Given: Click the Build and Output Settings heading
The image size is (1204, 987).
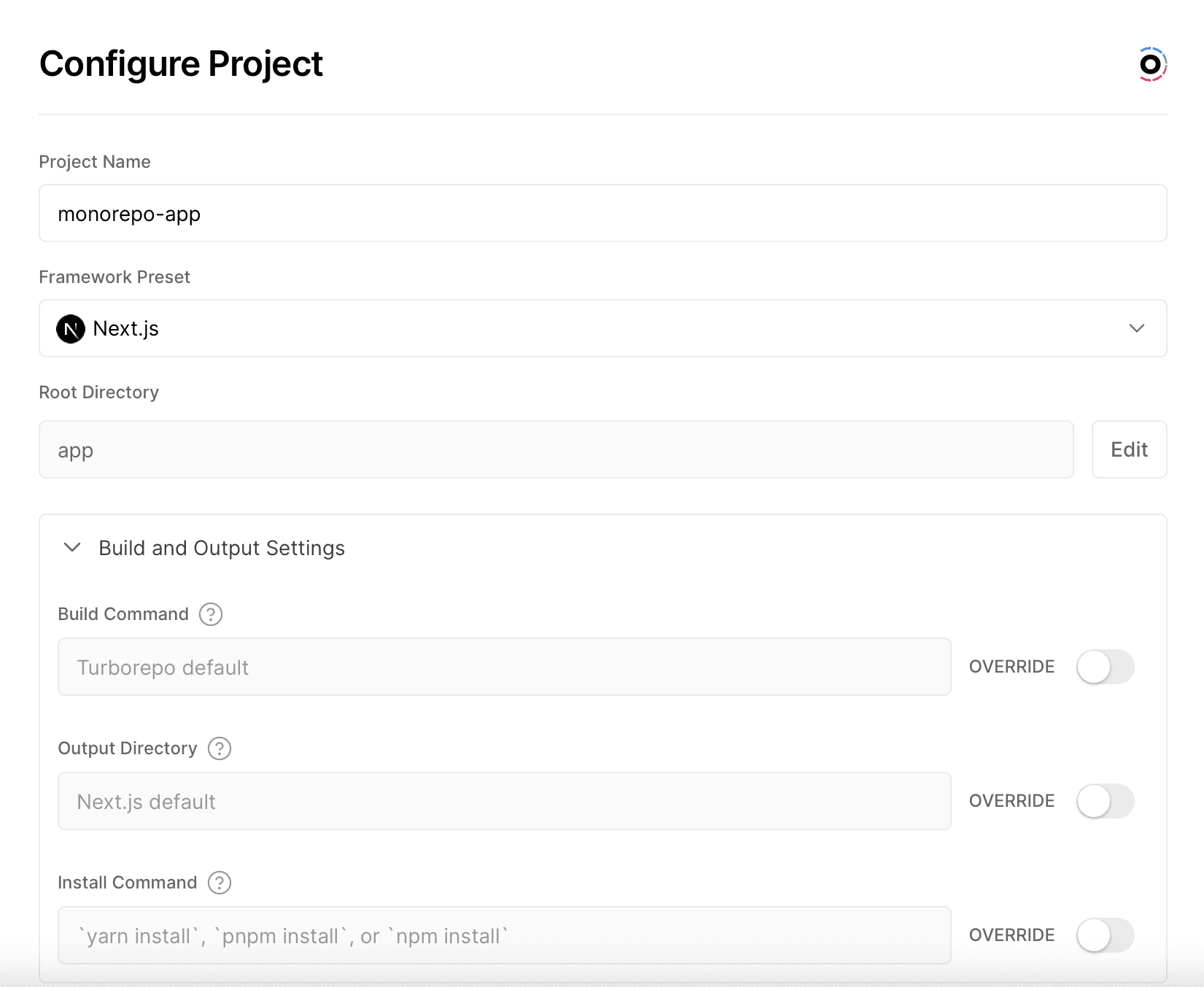Looking at the screenshot, I should pos(222,547).
